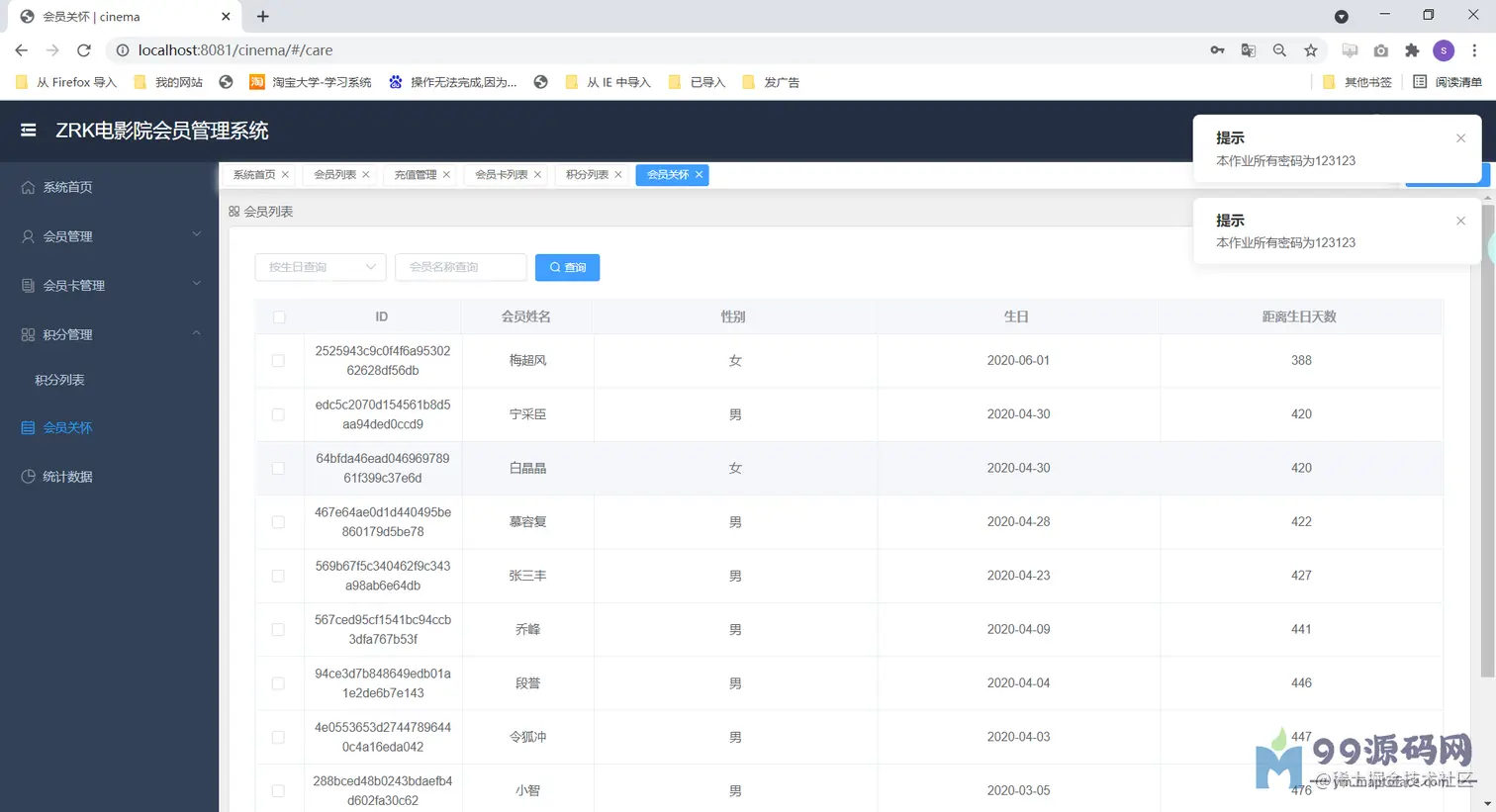Switch to the 会员卡列表 tab tag

(502, 175)
